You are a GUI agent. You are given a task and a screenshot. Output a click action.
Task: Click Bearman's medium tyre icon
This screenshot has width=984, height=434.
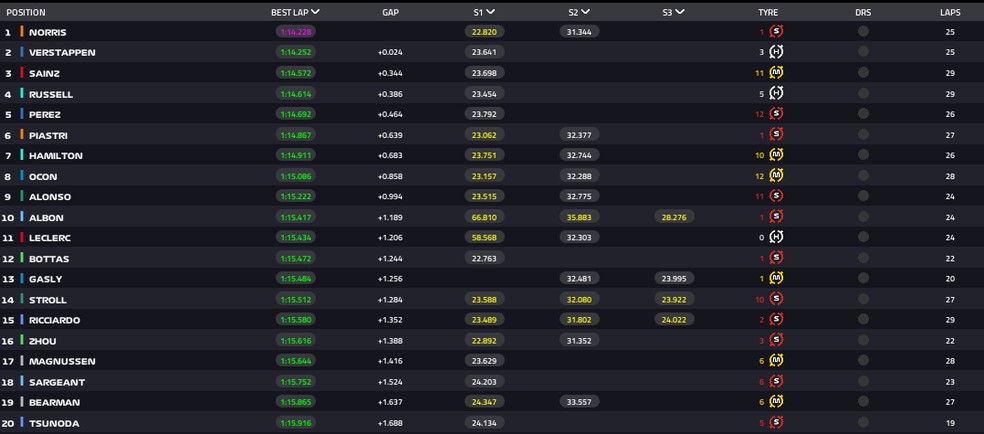(x=776, y=402)
